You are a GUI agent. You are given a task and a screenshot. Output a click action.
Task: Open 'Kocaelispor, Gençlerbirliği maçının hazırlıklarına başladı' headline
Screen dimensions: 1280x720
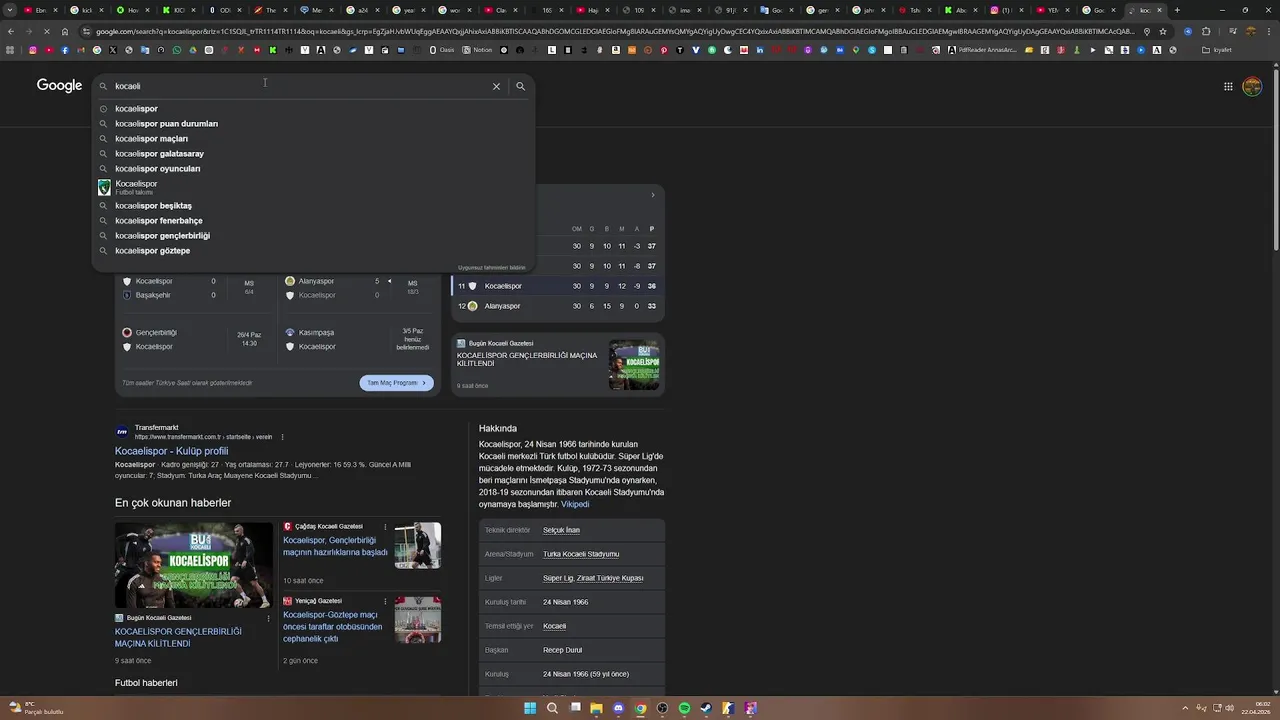click(x=335, y=546)
